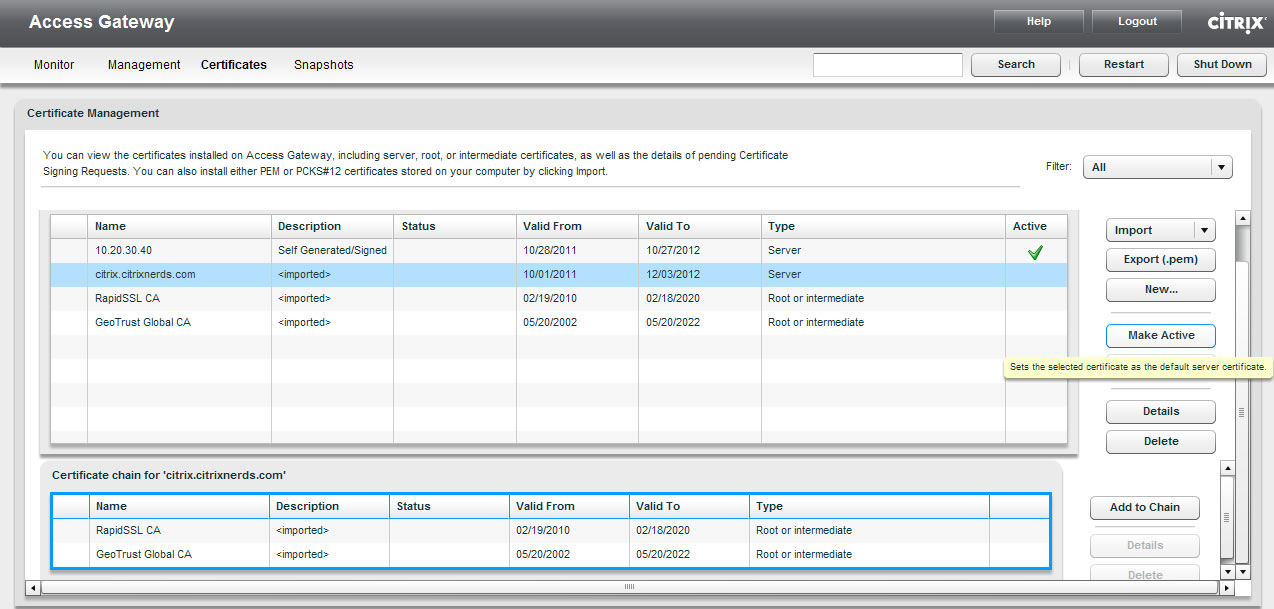Click the Restart button
Screen dimensions: 1274x609
pyautogui.click(x=1124, y=65)
